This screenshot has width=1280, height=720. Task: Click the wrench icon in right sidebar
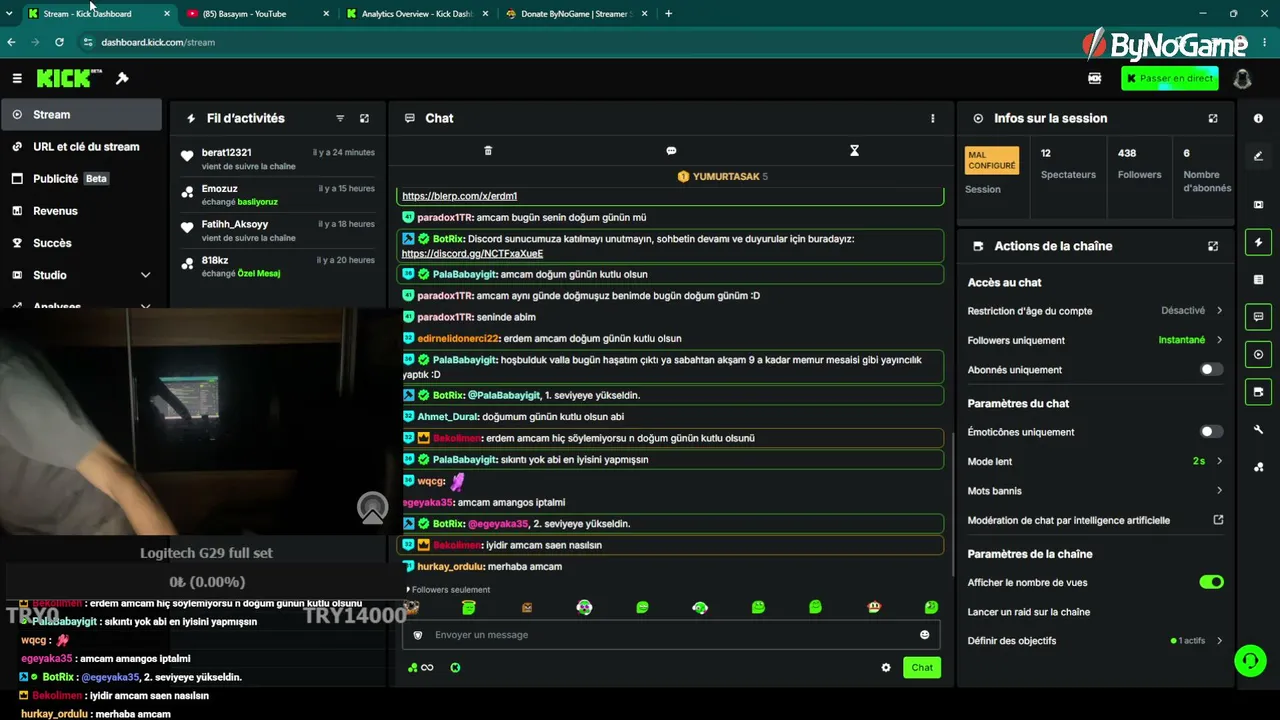(1258, 430)
